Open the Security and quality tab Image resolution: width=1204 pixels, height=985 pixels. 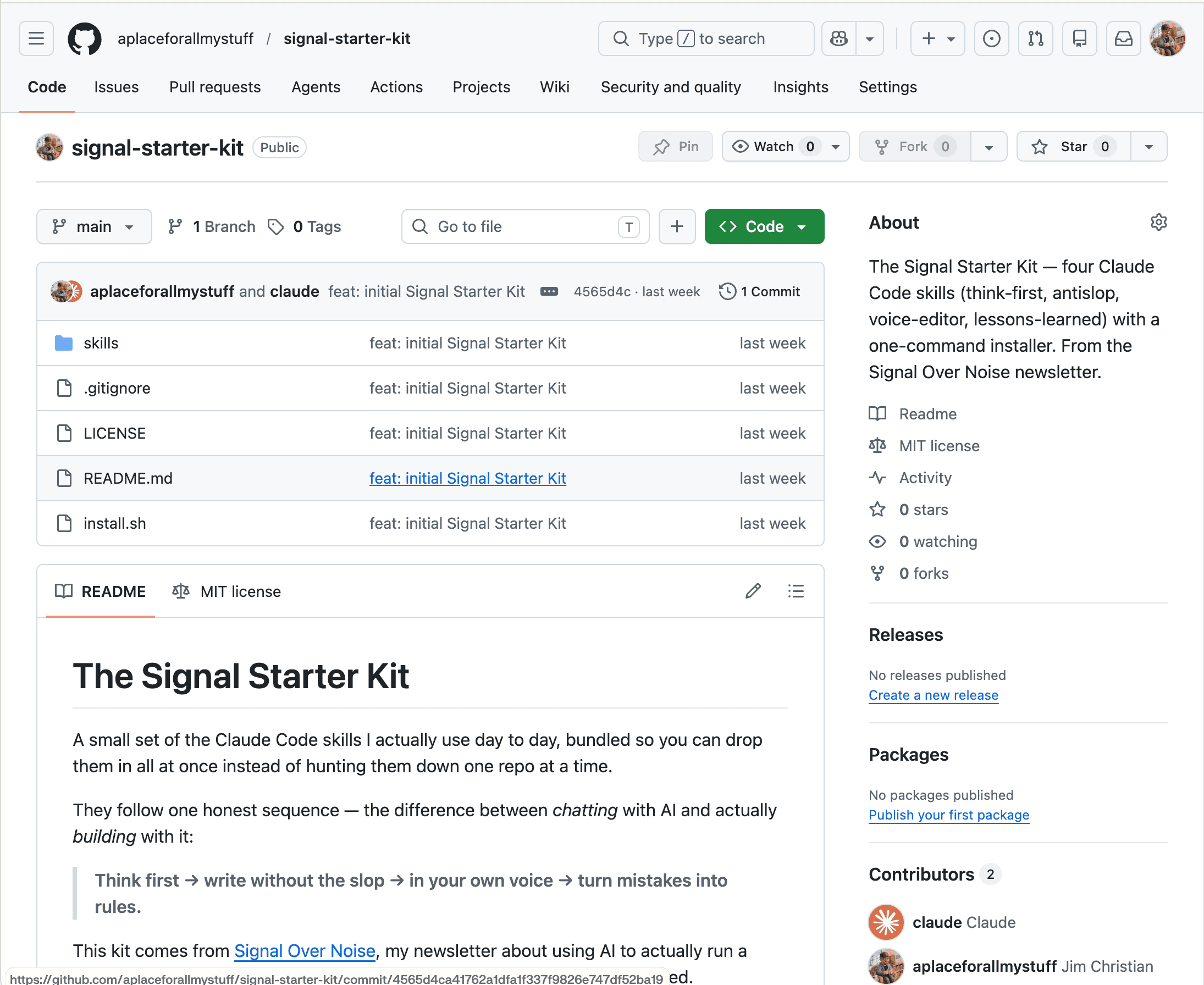pos(671,87)
